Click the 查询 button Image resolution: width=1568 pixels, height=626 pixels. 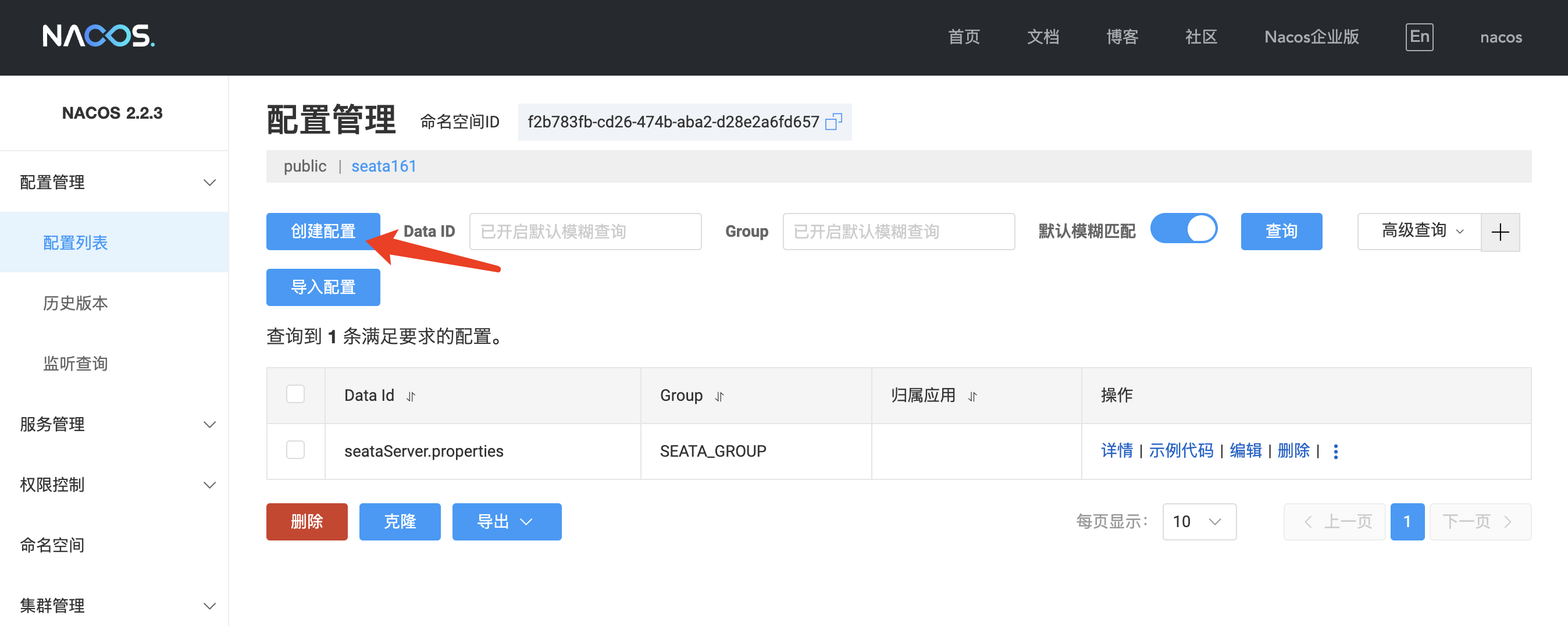point(1281,232)
